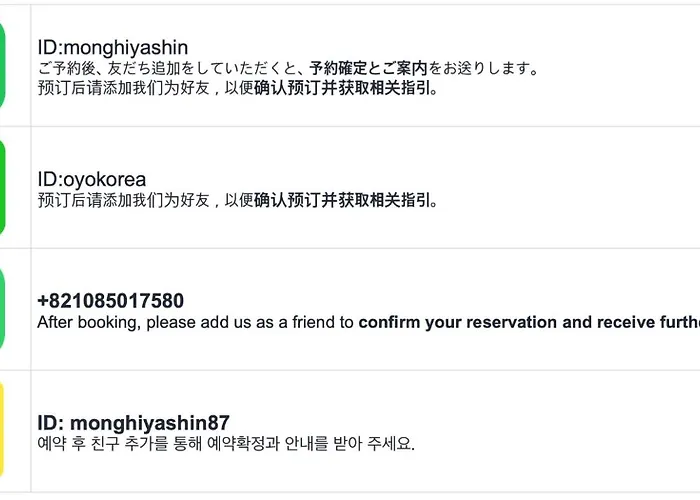Click the Chinese sentence under ID:monghiyashin
The width and height of the screenshot is (700, 500).
[238, 88]
